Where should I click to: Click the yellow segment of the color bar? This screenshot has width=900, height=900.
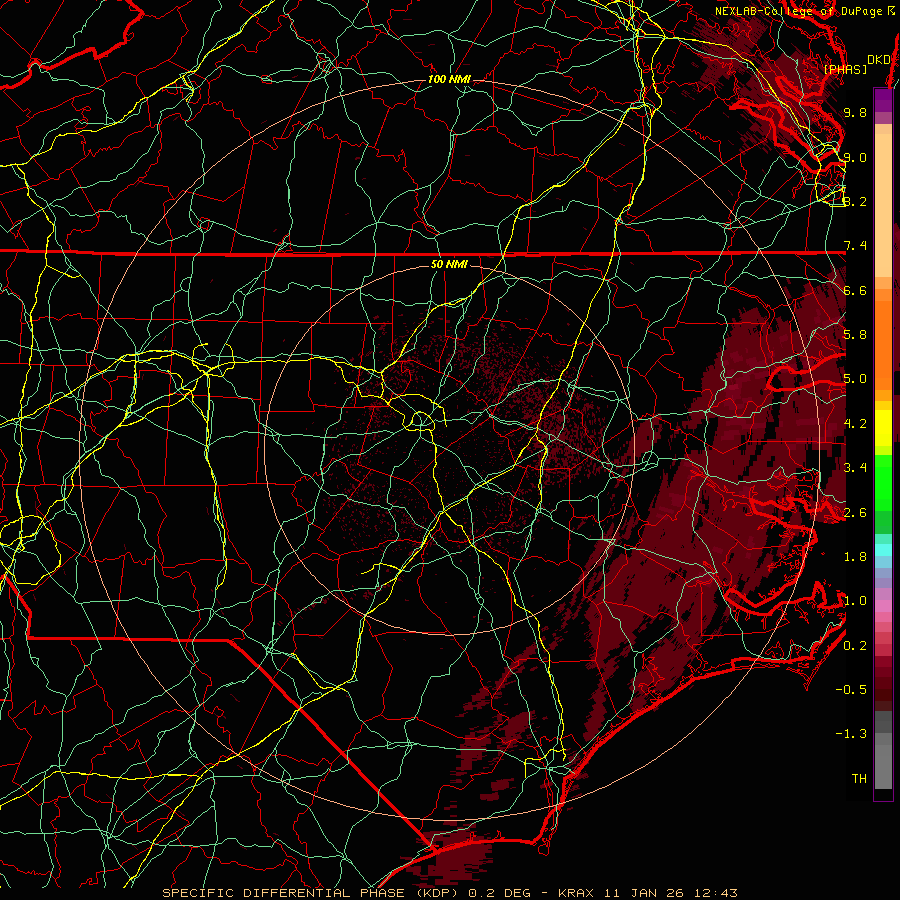tap(883, 428)
